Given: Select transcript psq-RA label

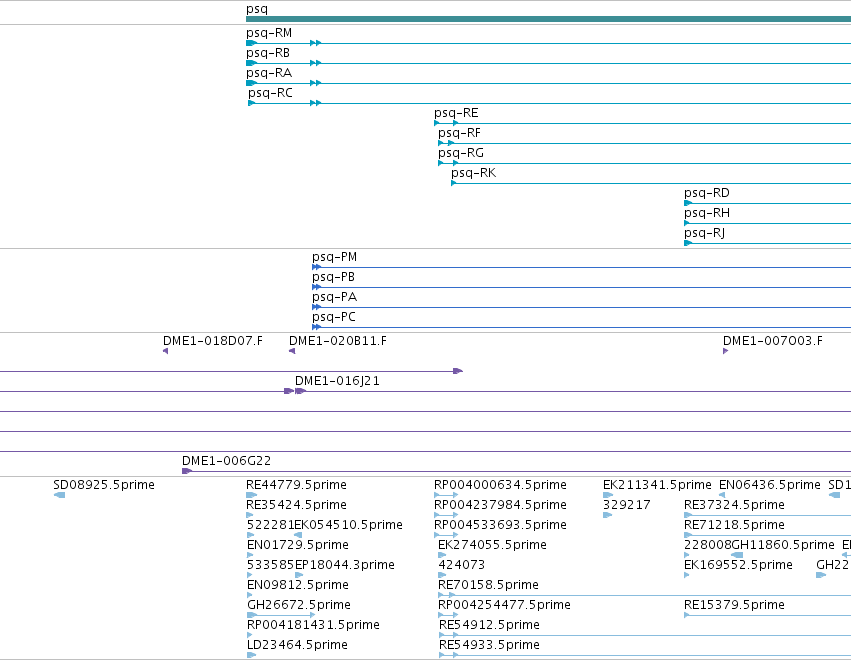Looking at the screenshot, I should 269,73.
